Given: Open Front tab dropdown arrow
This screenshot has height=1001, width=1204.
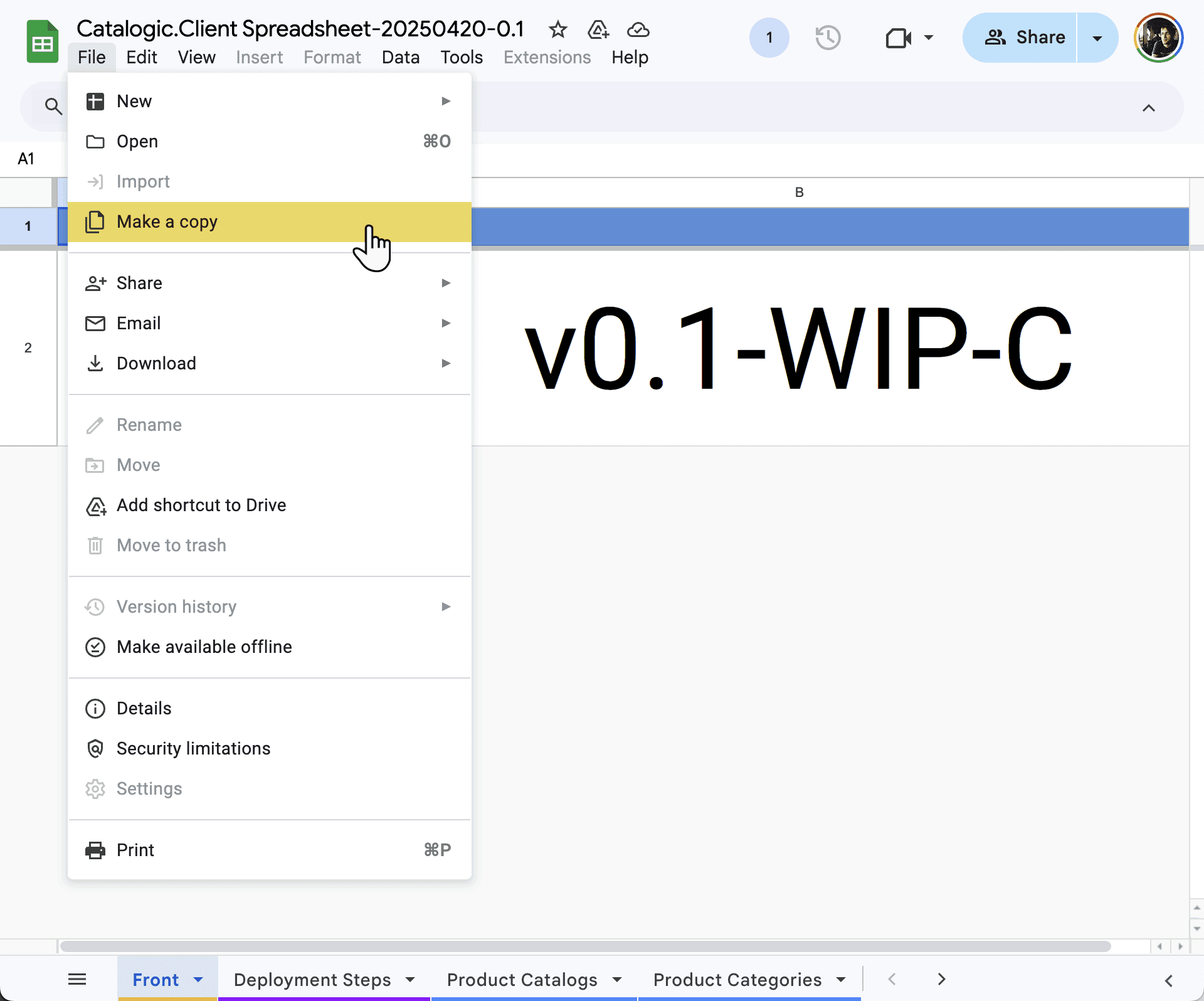Looking at the screenshot, I should pyautogui.click(x=198, y=979).
